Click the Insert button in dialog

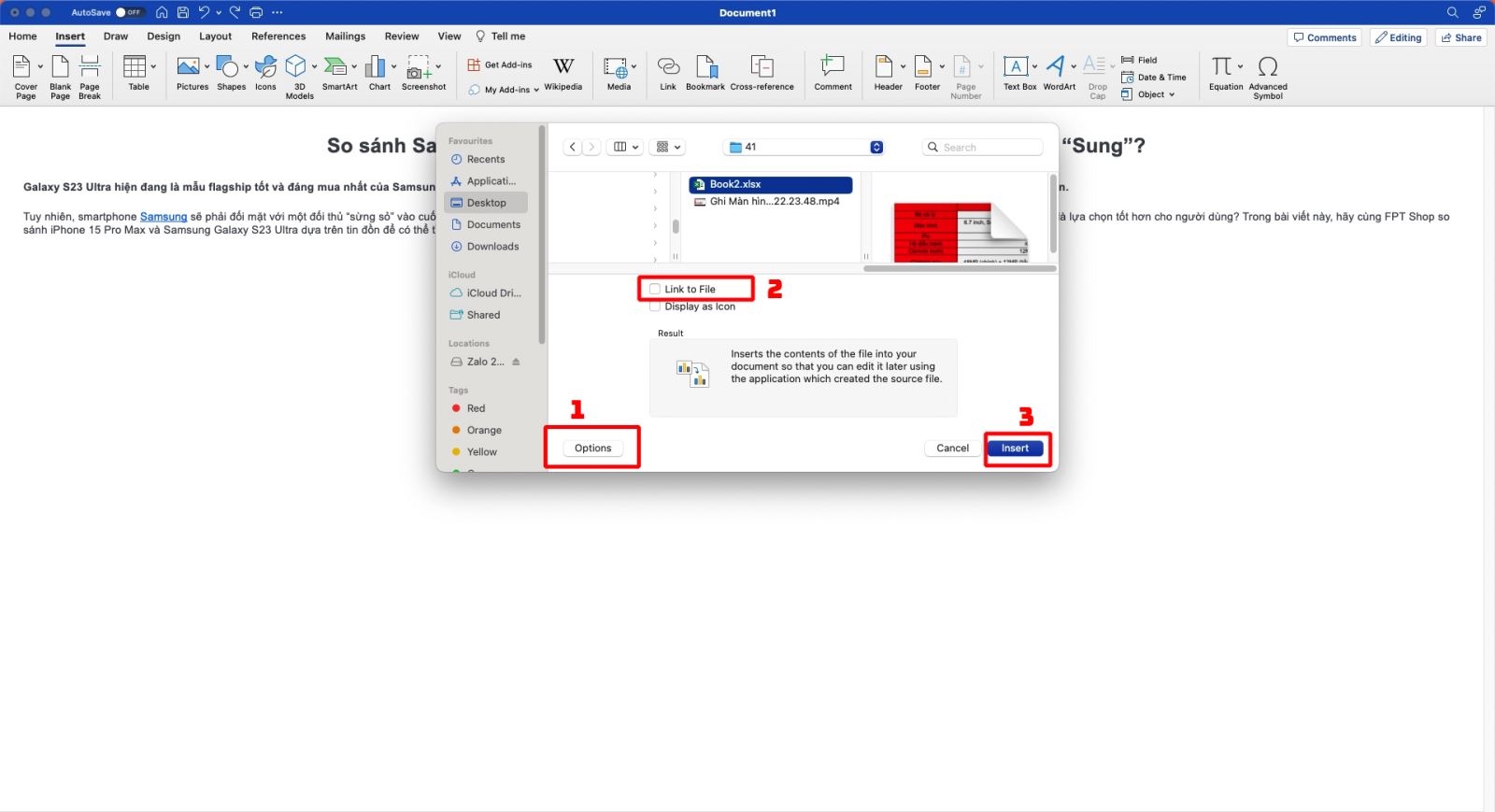click(1015, 449)
